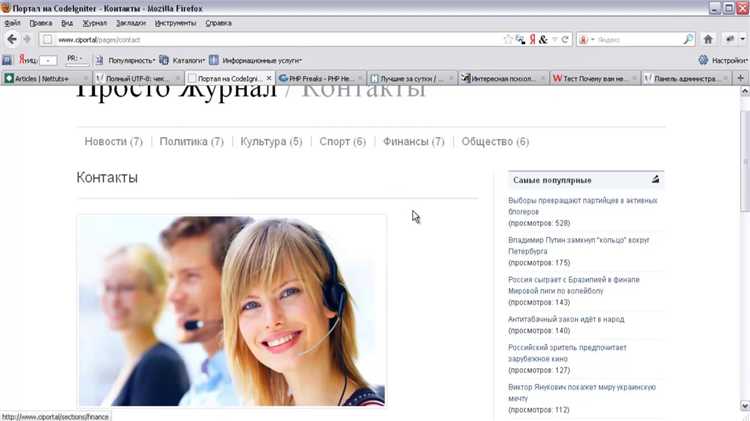This screenshot has height=421, width=750.
Task: Open the Финансы (7) section
Action: (414, 142)
